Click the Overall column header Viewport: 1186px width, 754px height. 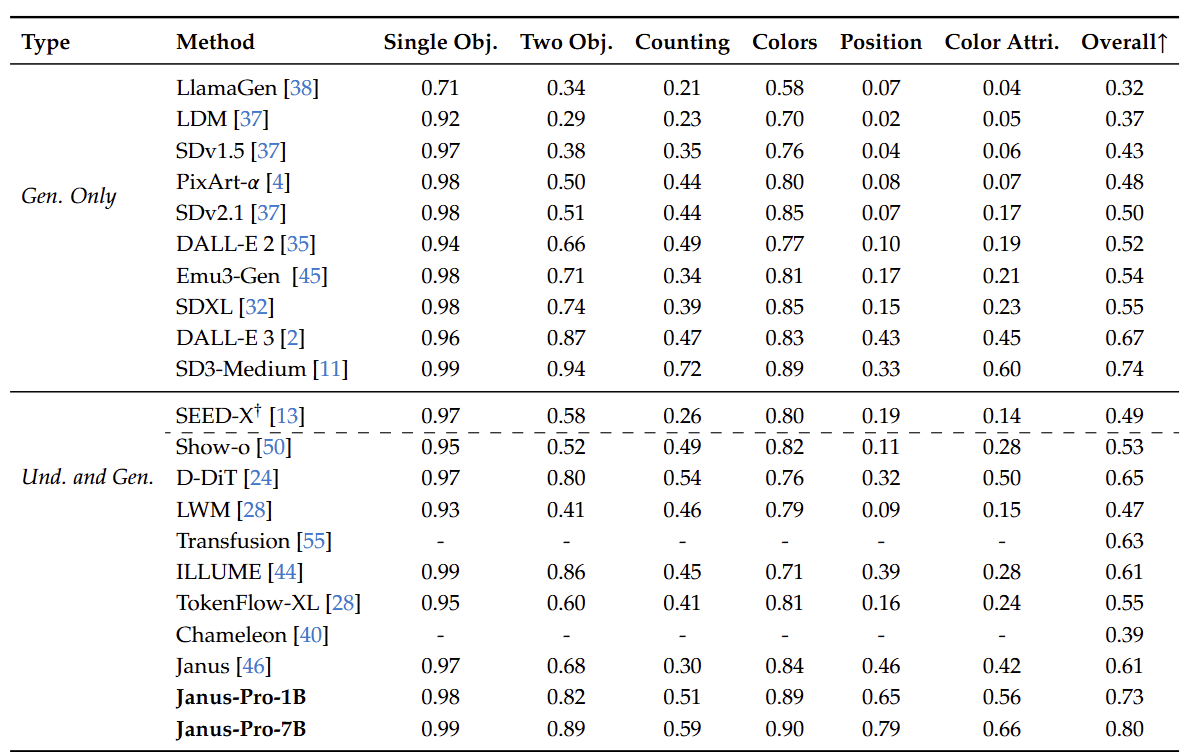click(x=1124, y=42)
